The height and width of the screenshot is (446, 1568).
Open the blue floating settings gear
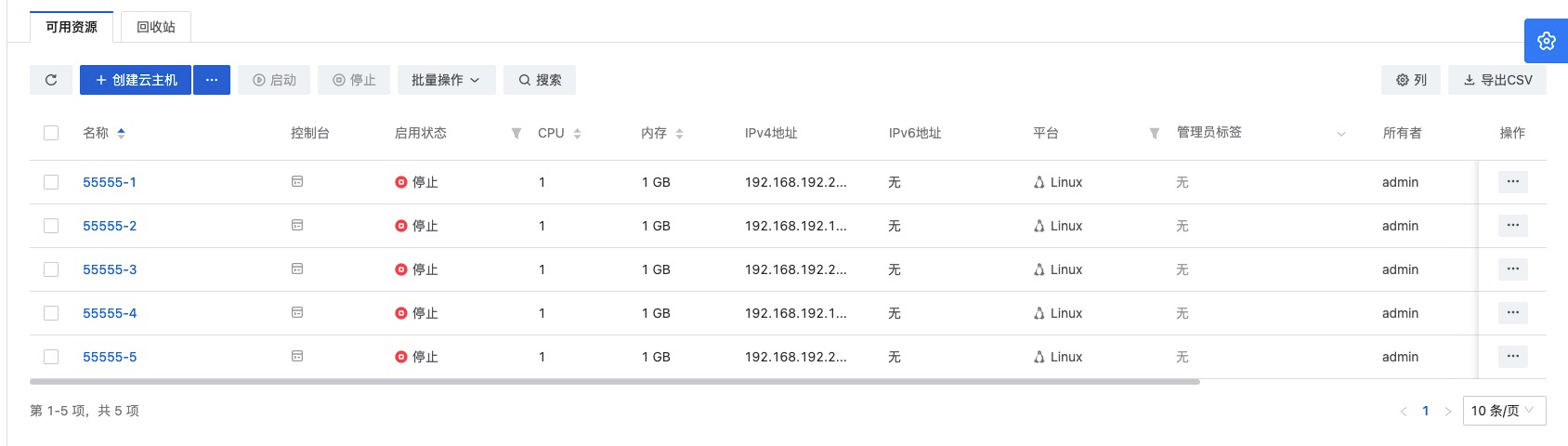coord(1546,41)
